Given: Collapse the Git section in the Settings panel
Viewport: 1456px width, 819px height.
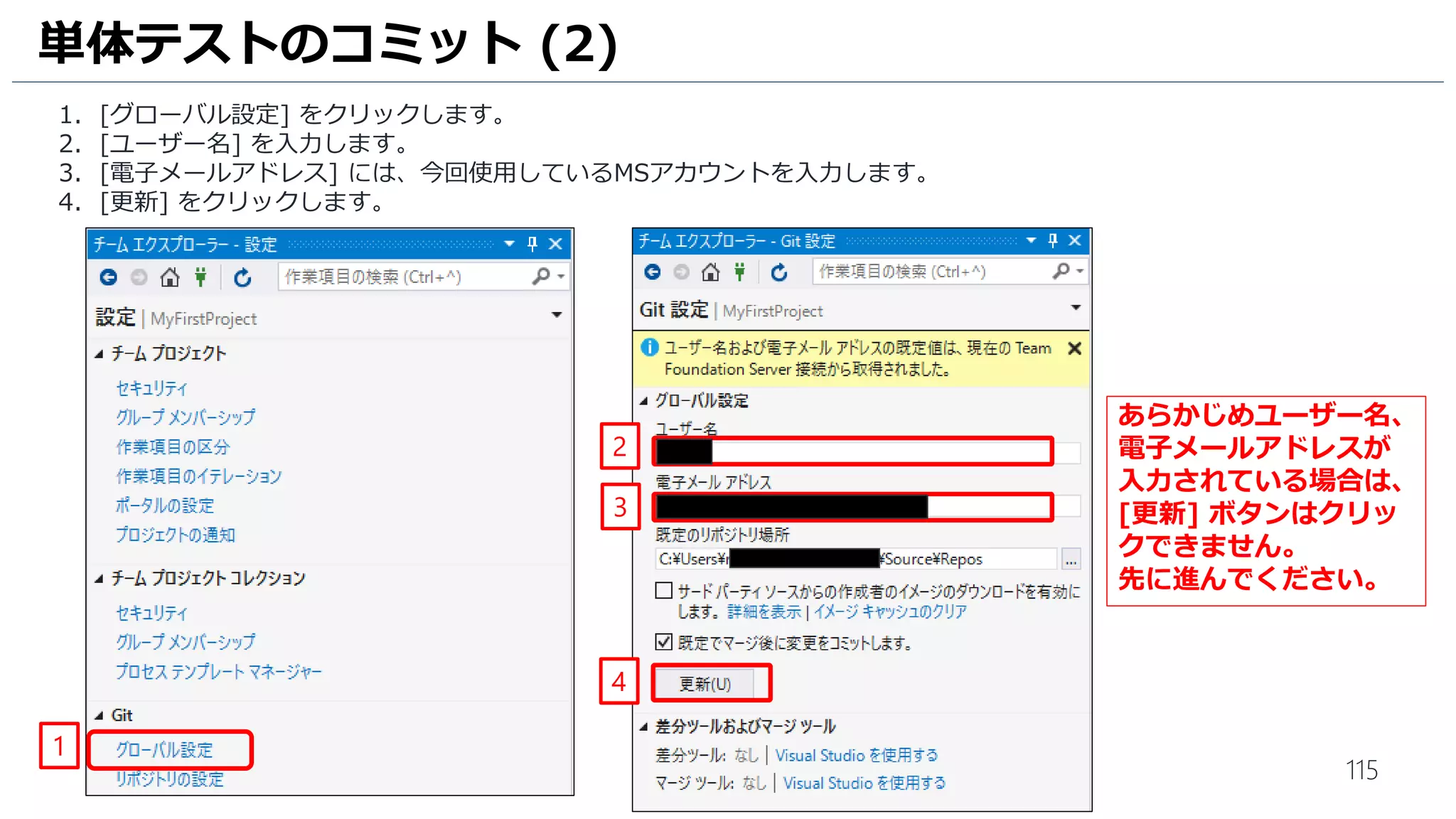Looking at the screenshot, I should tap(100, 715).
